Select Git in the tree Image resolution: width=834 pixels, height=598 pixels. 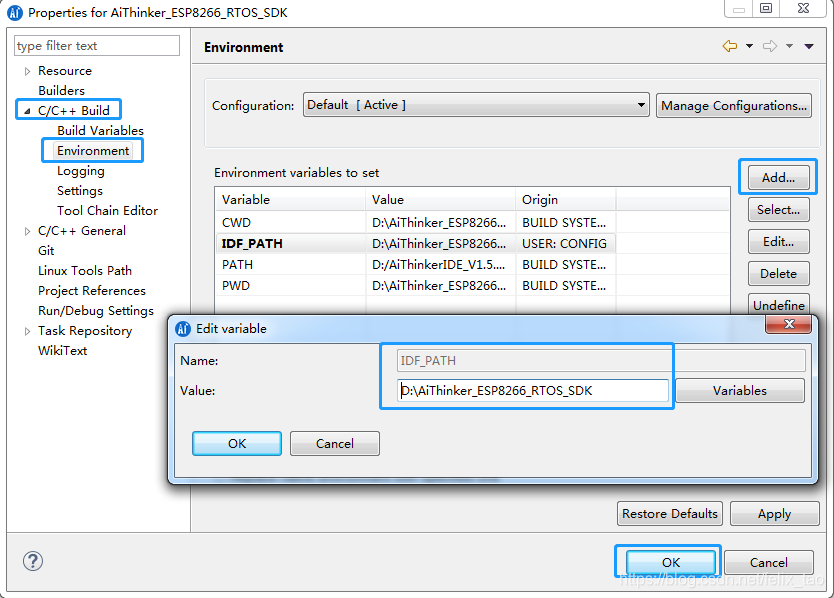46,251
